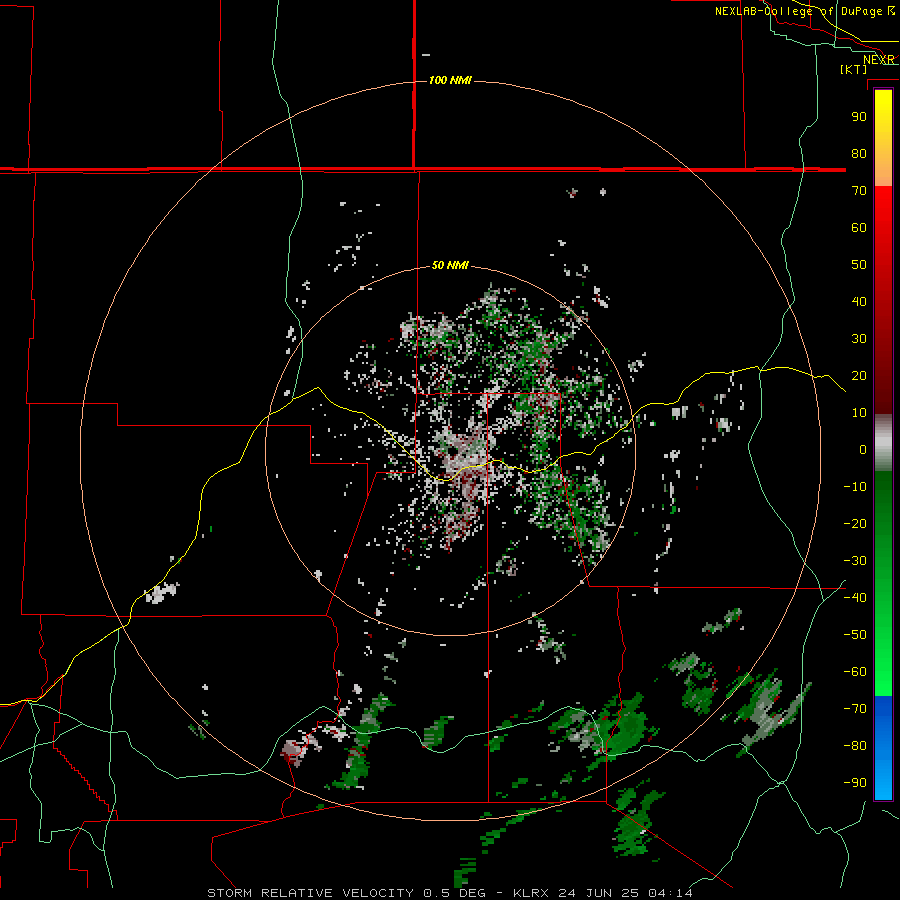Viewport: 900px width, 900px height.
Task: Click the 60 value on velocity scale
Action: click(859, 227)
